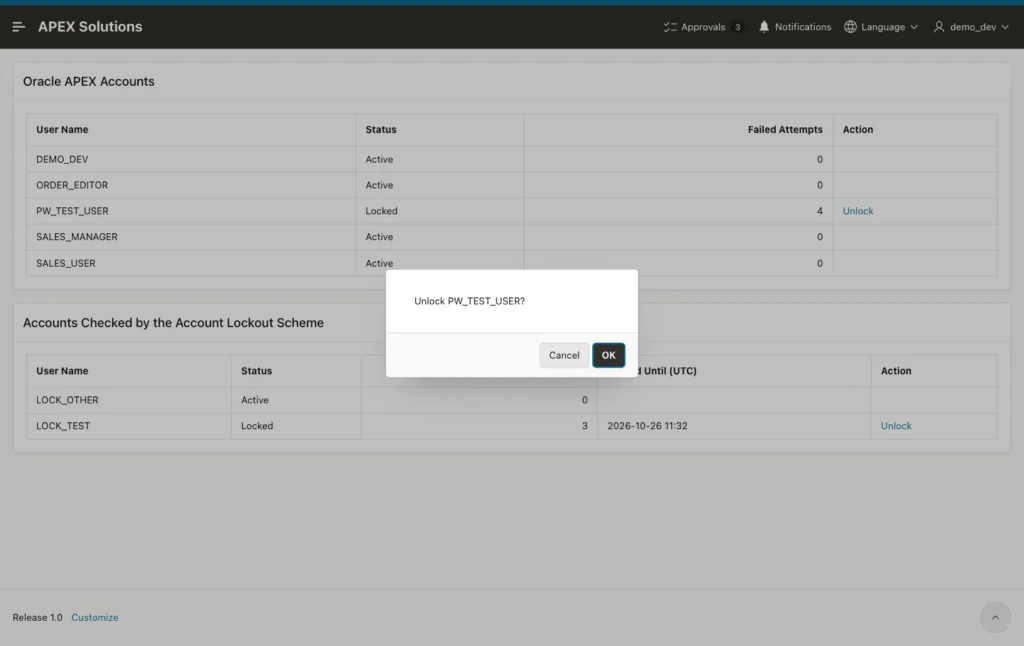The image size is (1024, 646).
Task: Confirm the unlock with OK
Action: point(608,355)
